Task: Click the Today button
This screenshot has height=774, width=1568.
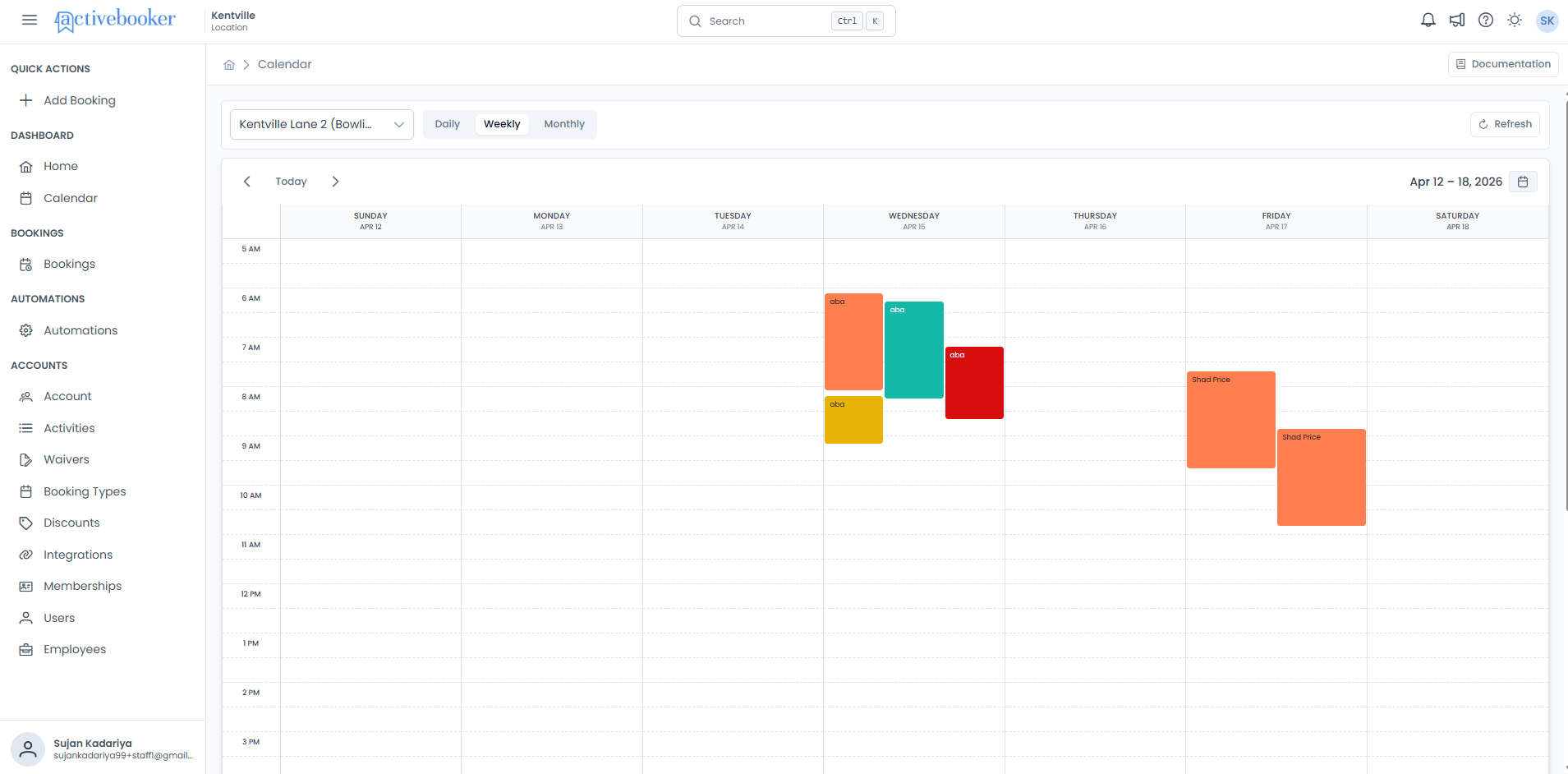Action: click(291, 182)
